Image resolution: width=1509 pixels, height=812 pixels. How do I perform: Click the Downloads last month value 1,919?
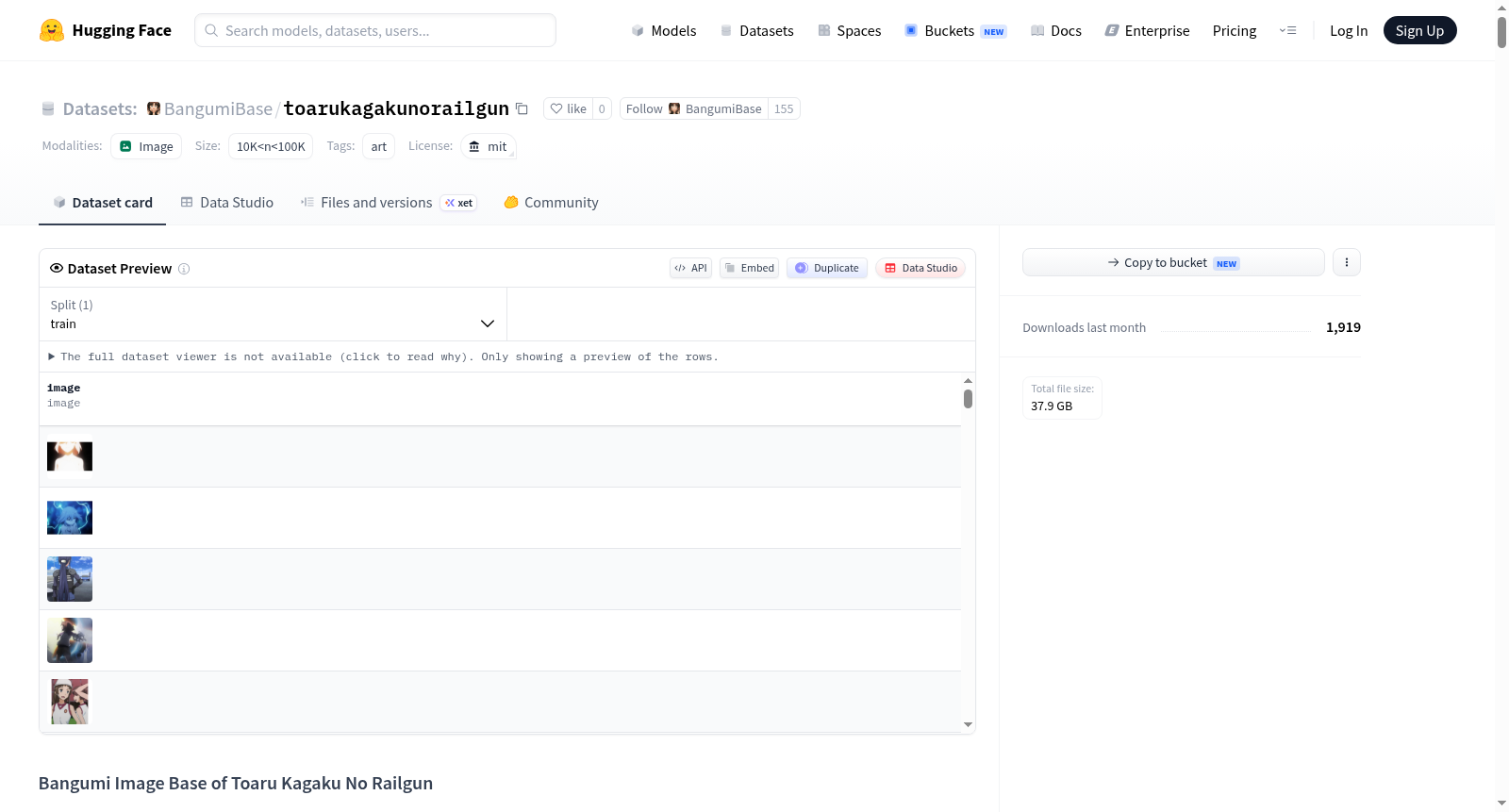[x=1343, y=327]
